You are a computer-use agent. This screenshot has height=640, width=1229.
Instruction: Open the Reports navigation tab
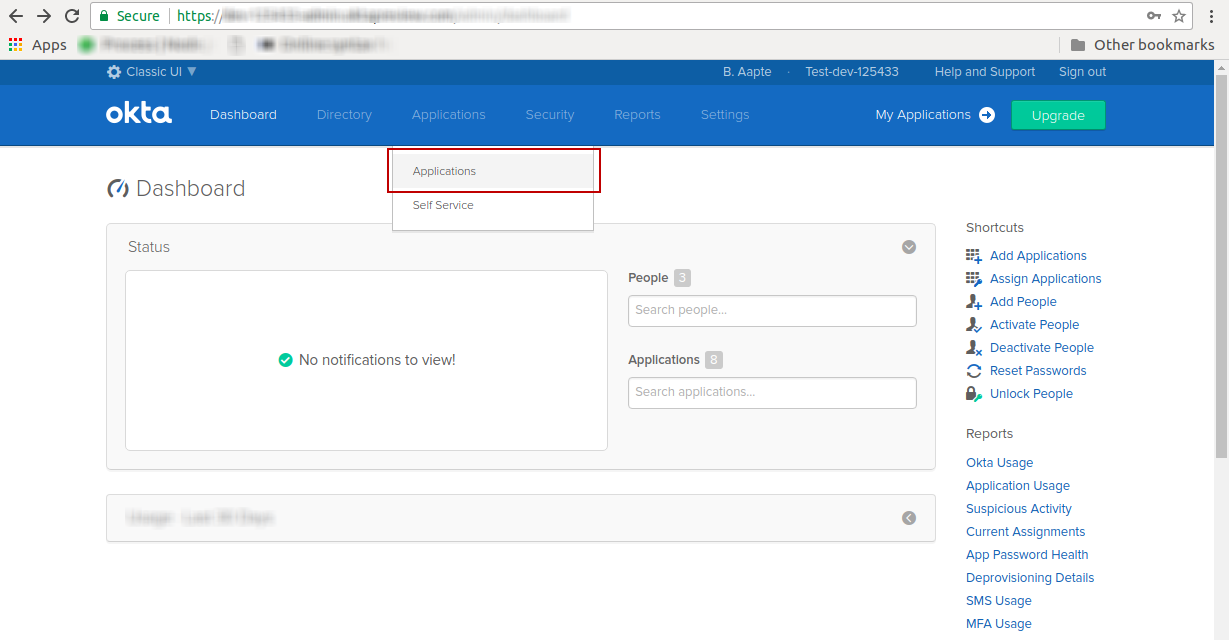[x=637, y=114]
